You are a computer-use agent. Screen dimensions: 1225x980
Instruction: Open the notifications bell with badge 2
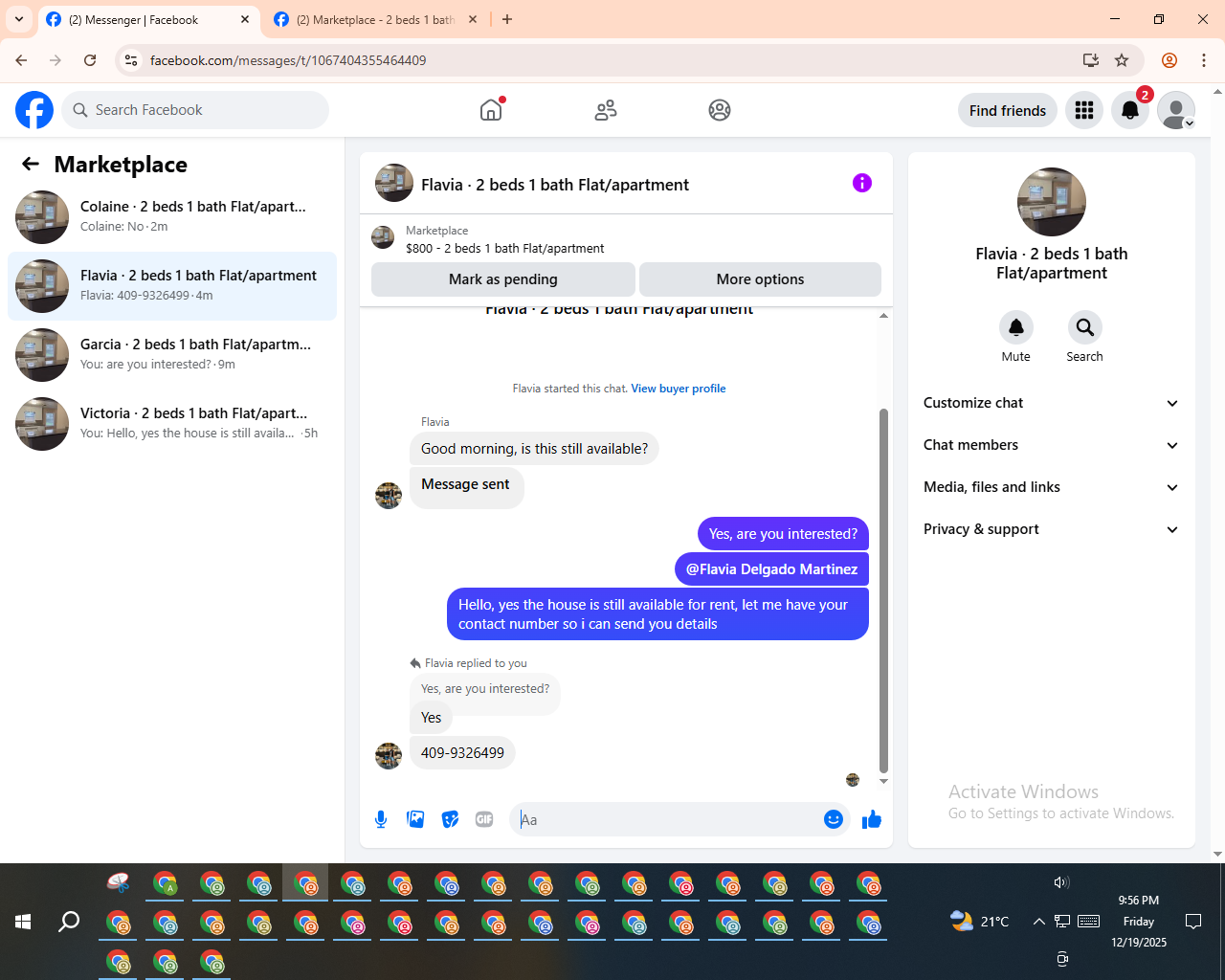1130,110
